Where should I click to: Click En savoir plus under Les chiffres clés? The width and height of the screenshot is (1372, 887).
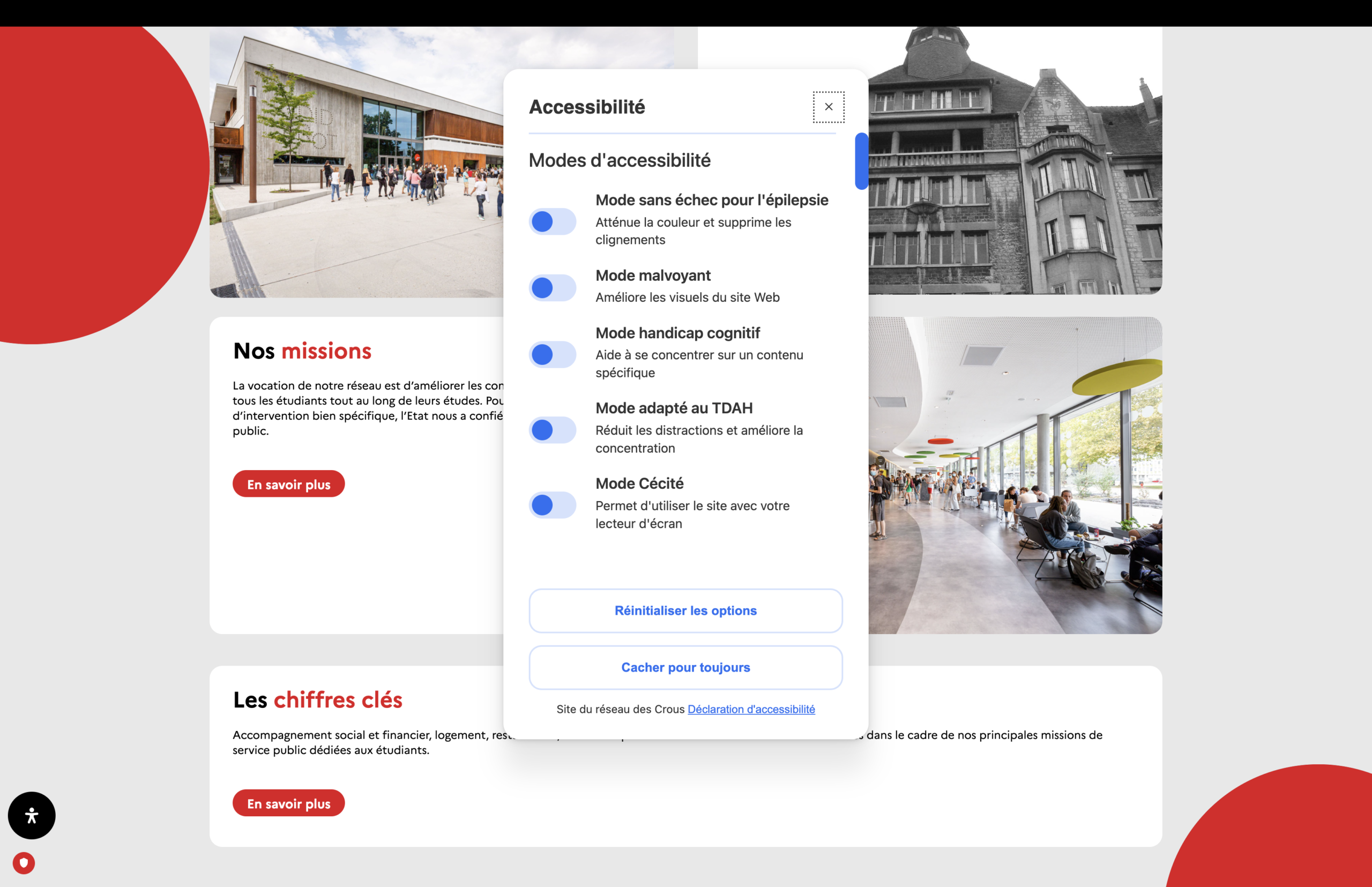point(288,803)
